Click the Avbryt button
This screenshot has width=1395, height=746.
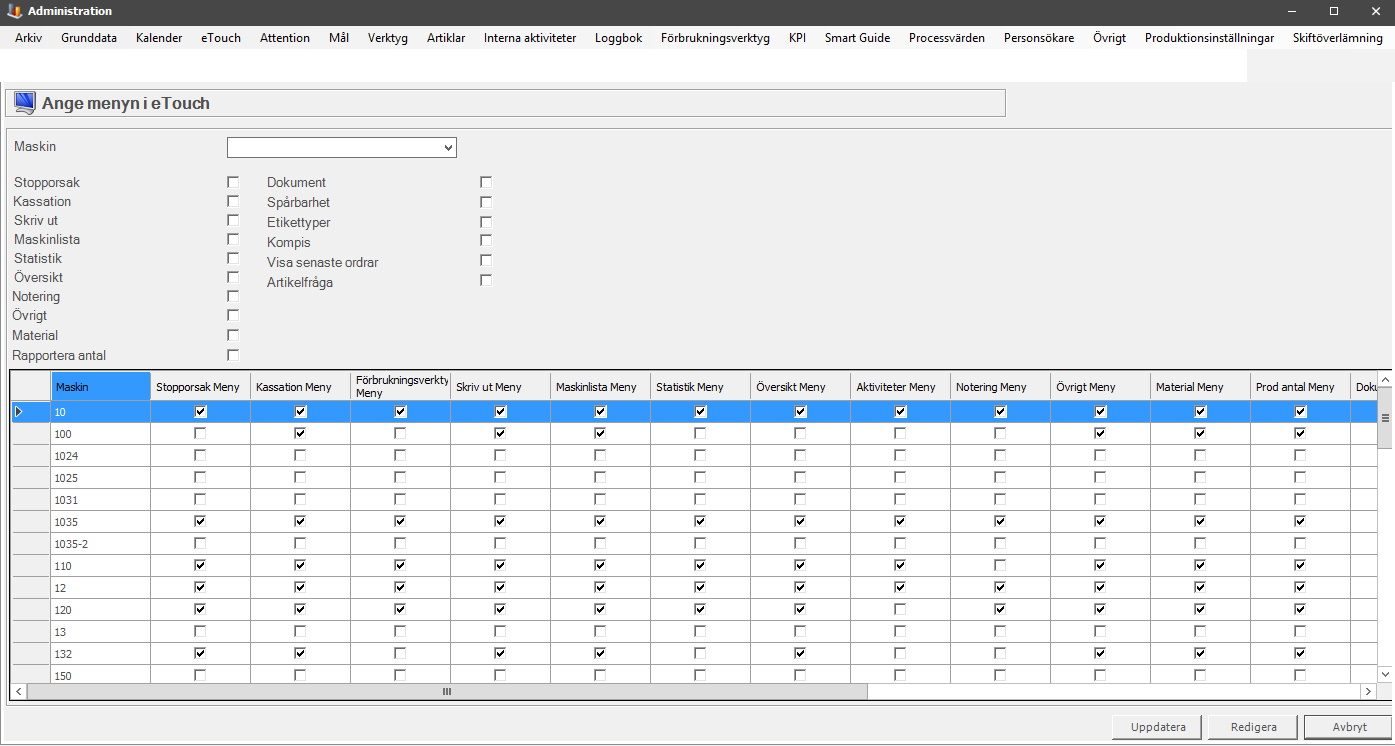pos(1347,727)
